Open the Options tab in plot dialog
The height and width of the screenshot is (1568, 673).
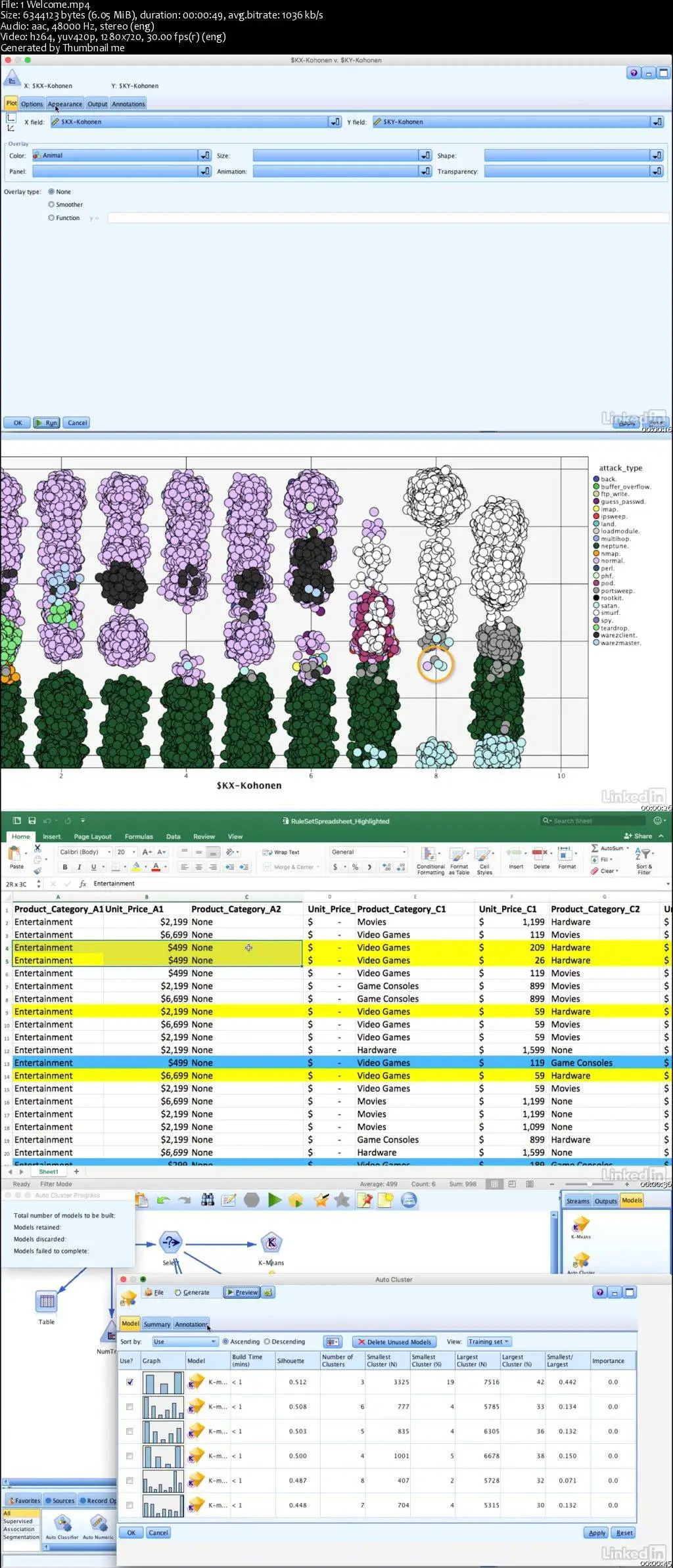point(32,104)
